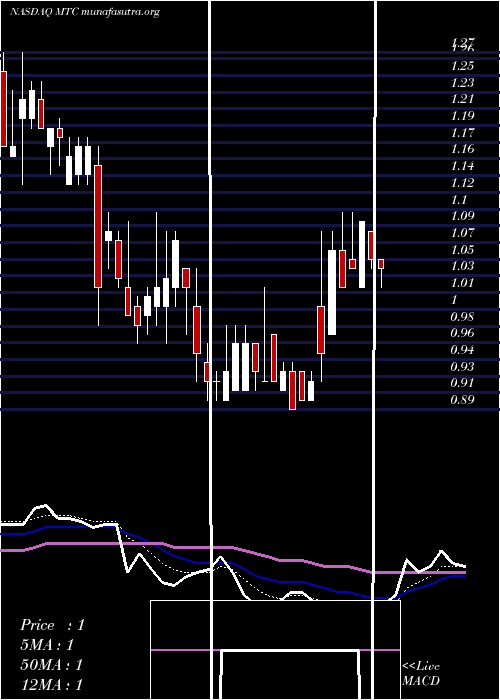Viewport: 500px width, 700px height.
Task: Pick the 1.17 price axis value
Action: [x=462, y=133]
